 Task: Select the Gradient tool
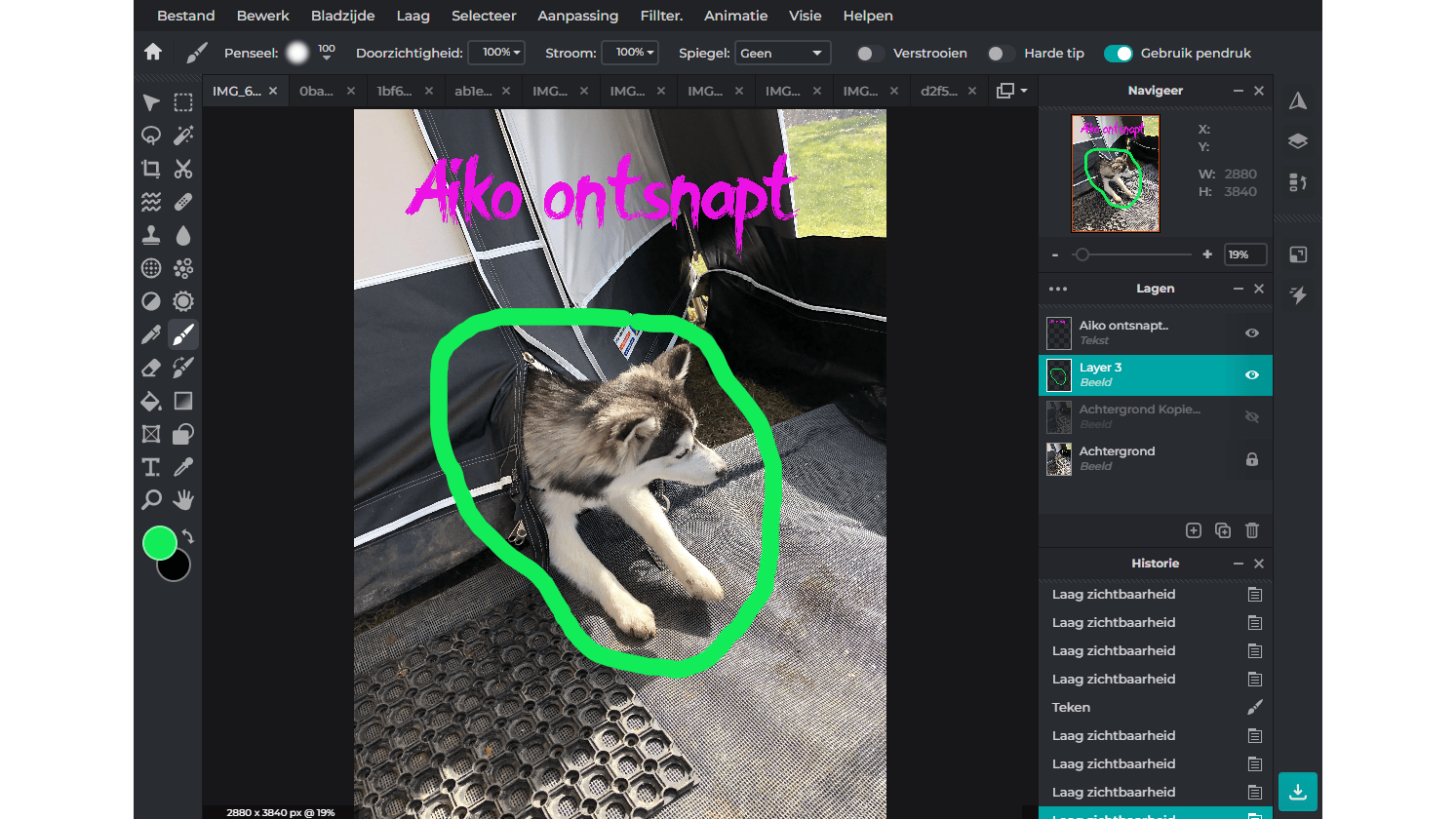point(183,401)
